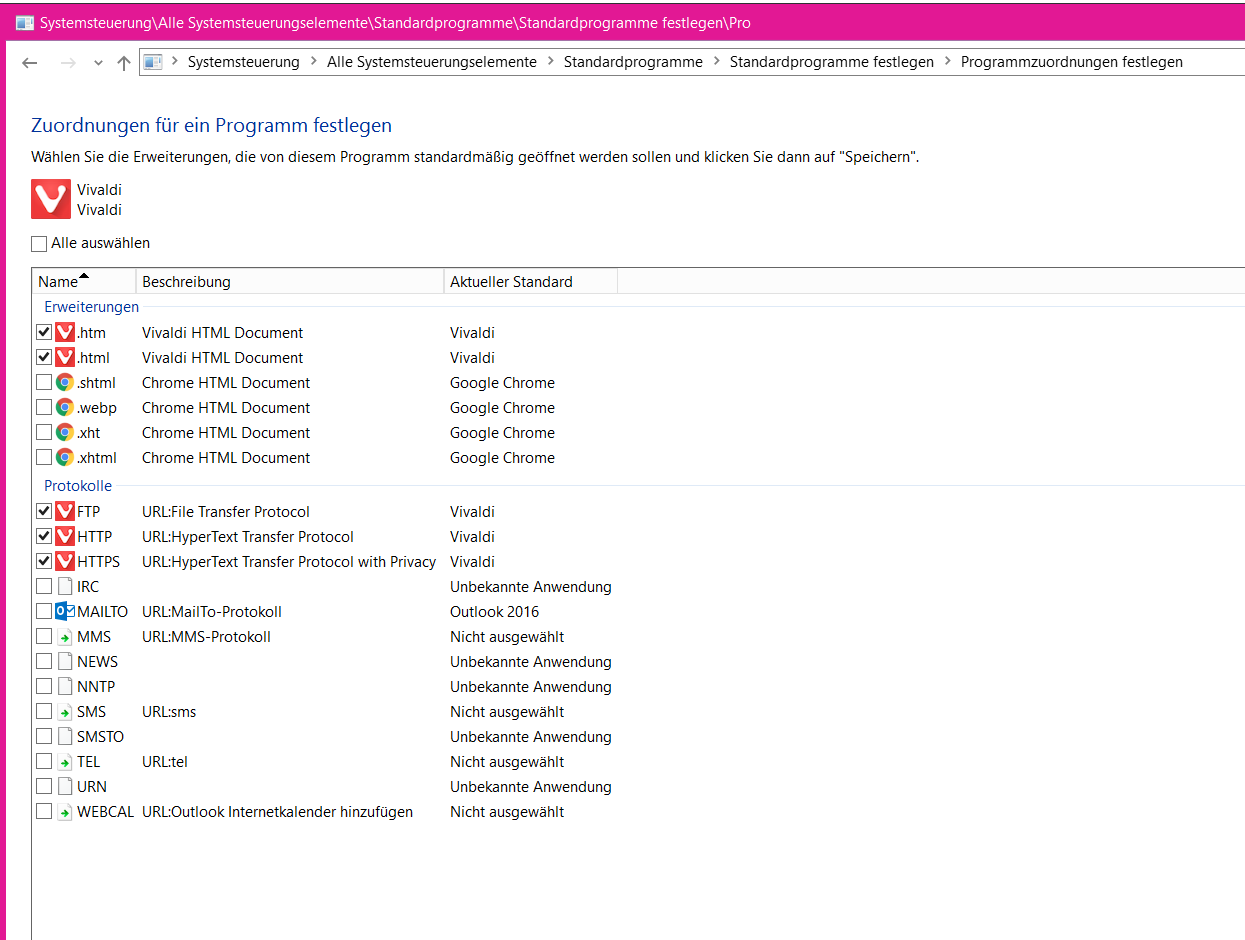The image size is (1245, 940).
Task: Uncheck the .html extension checkbox
Action: pyautogui.click(x=43, y=357)
